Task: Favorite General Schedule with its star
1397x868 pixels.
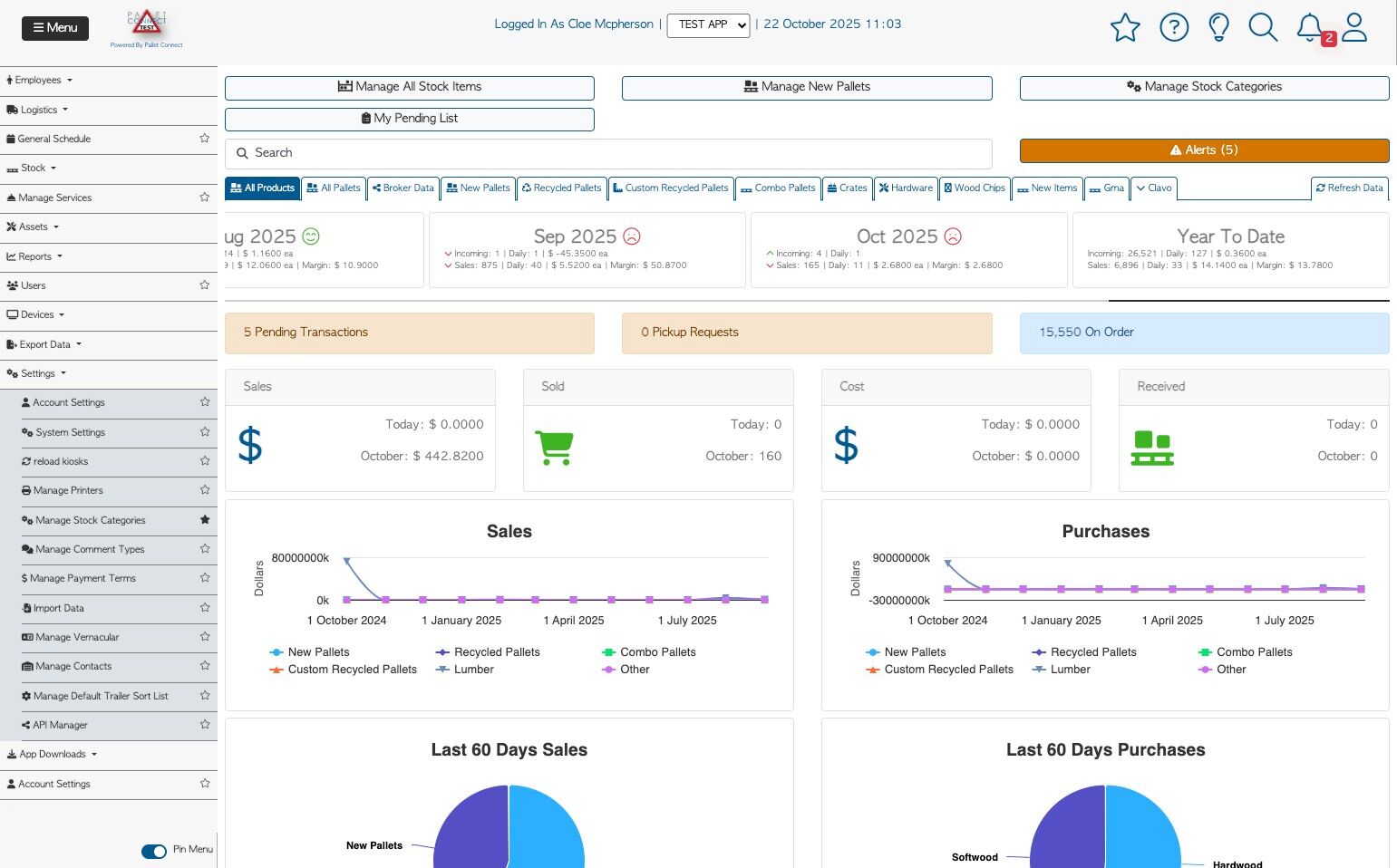Action: click(205, 139)
